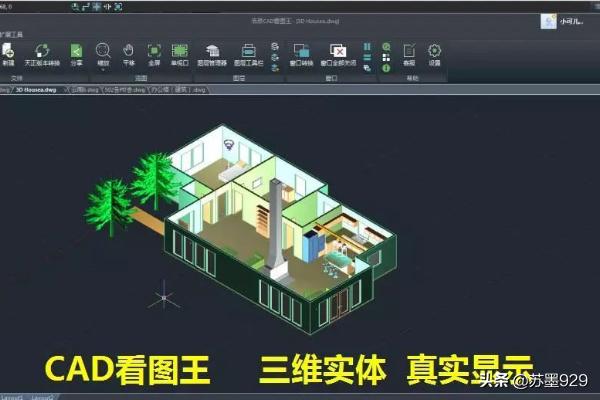
Task: Click the fifth quick-access icon in title bar
Action: tap(118, 7)
